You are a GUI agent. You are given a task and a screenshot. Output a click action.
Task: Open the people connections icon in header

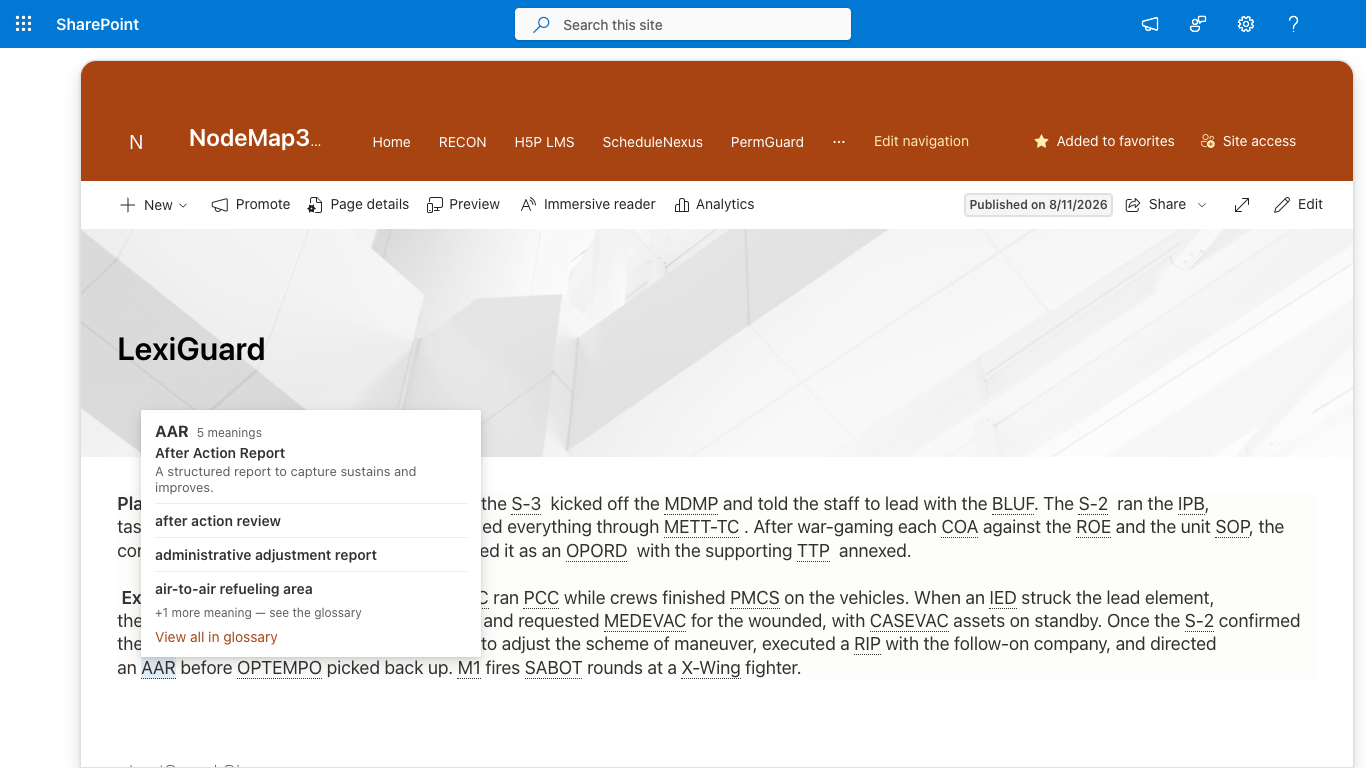[x=1198, y=24]
